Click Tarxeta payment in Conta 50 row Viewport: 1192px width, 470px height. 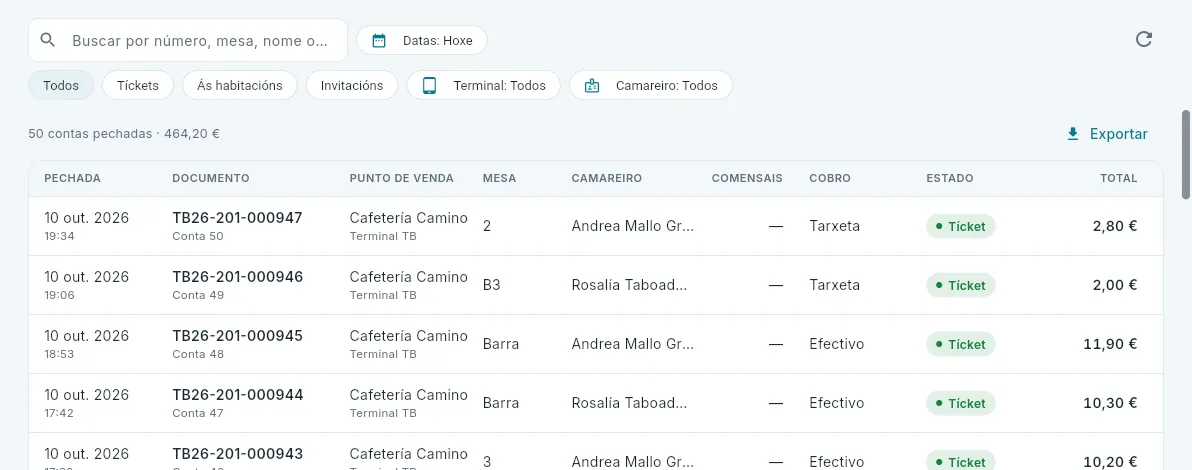coord(835,226)
